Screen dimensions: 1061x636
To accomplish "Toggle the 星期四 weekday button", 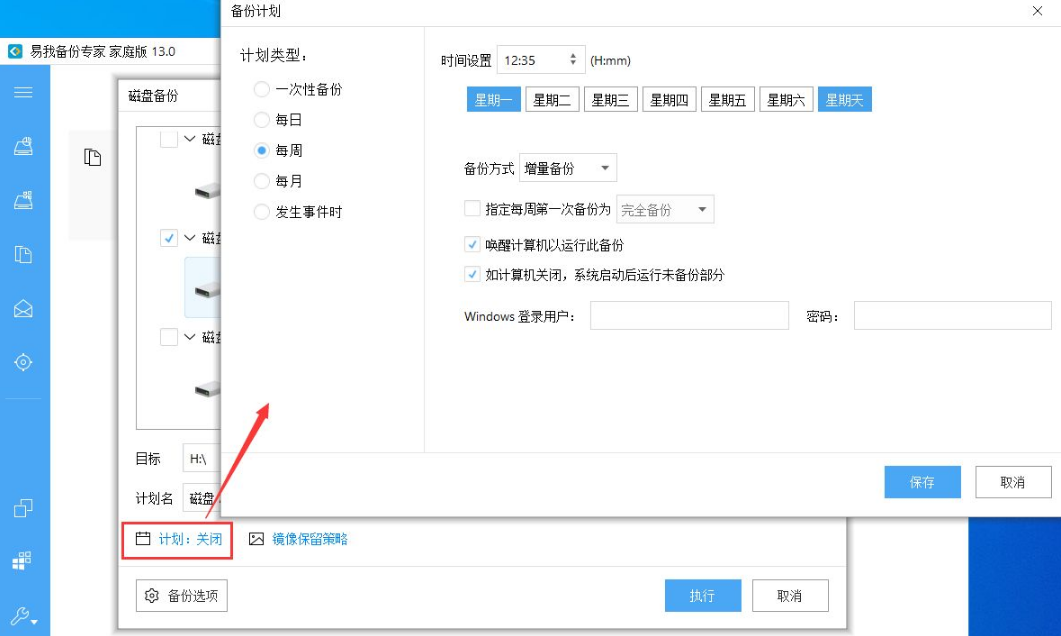I will pyautogui.click(x=669, y=99).
